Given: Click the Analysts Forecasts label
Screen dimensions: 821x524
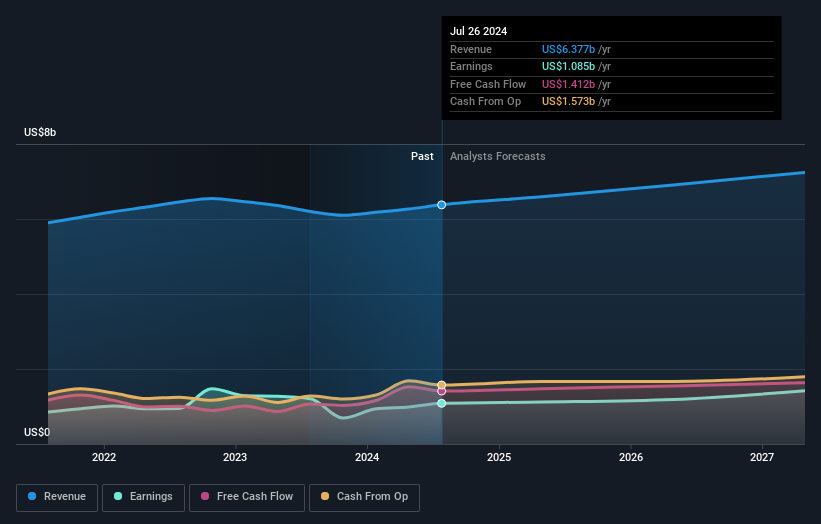Looking at the screenshot, I should pos(497,156).
